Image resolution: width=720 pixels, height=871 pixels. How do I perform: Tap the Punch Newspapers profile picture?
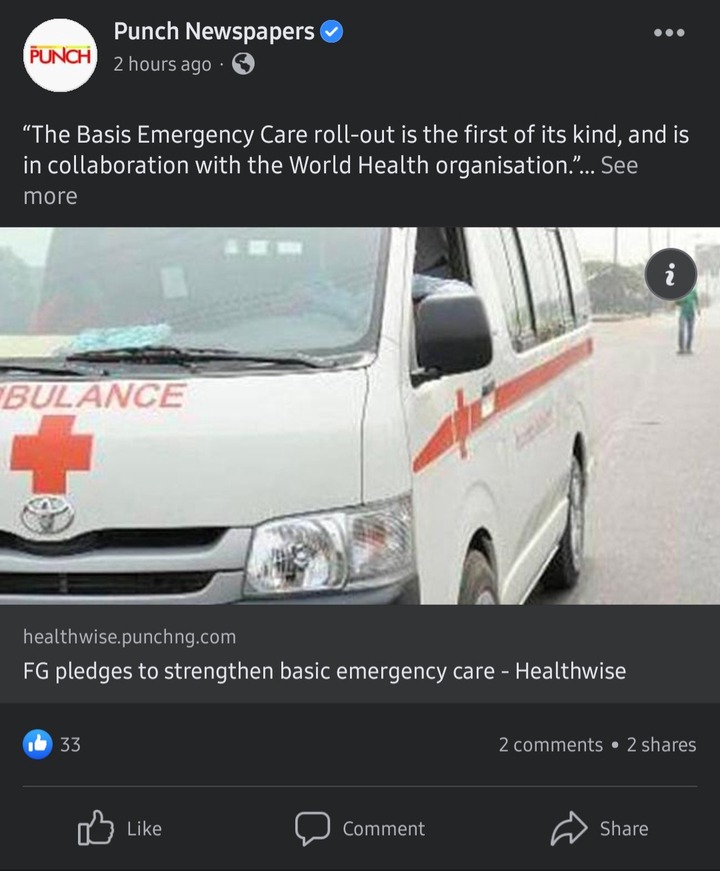pyautogui.click(x=60, y=55)
